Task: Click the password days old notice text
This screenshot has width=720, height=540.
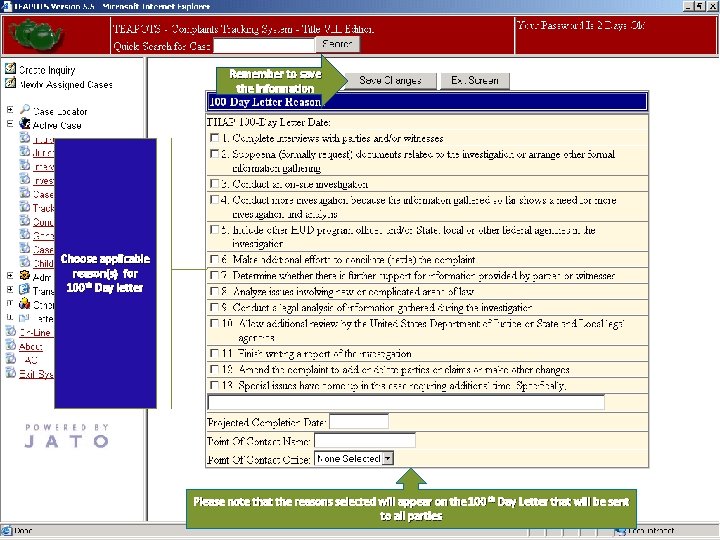Action: (580, 25)
